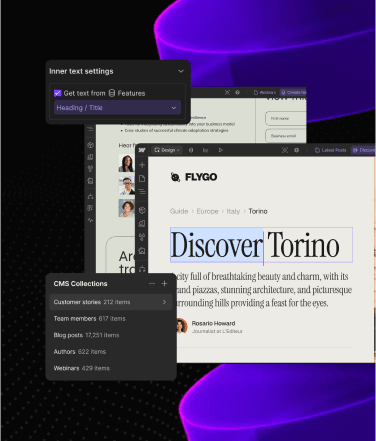The height and width of the screenshot is (441, 376).
Task: Switch to the Webinars tab in back window
Action: [265, 92]
